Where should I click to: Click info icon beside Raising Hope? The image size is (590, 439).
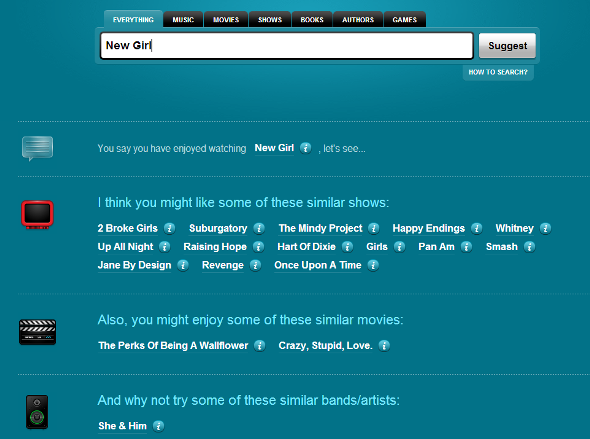[259, 247]
